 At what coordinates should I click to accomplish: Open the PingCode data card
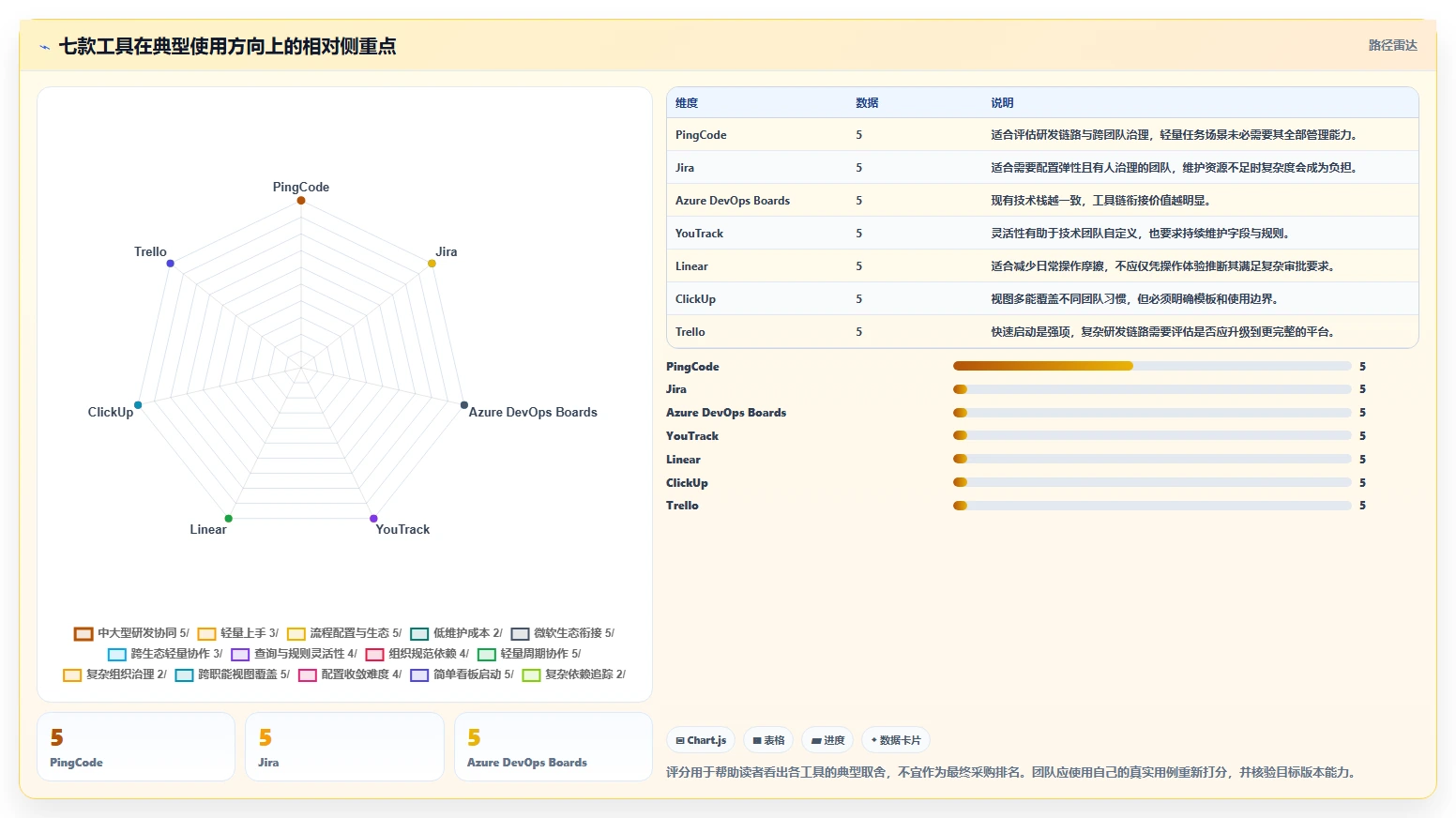(136, 747)
